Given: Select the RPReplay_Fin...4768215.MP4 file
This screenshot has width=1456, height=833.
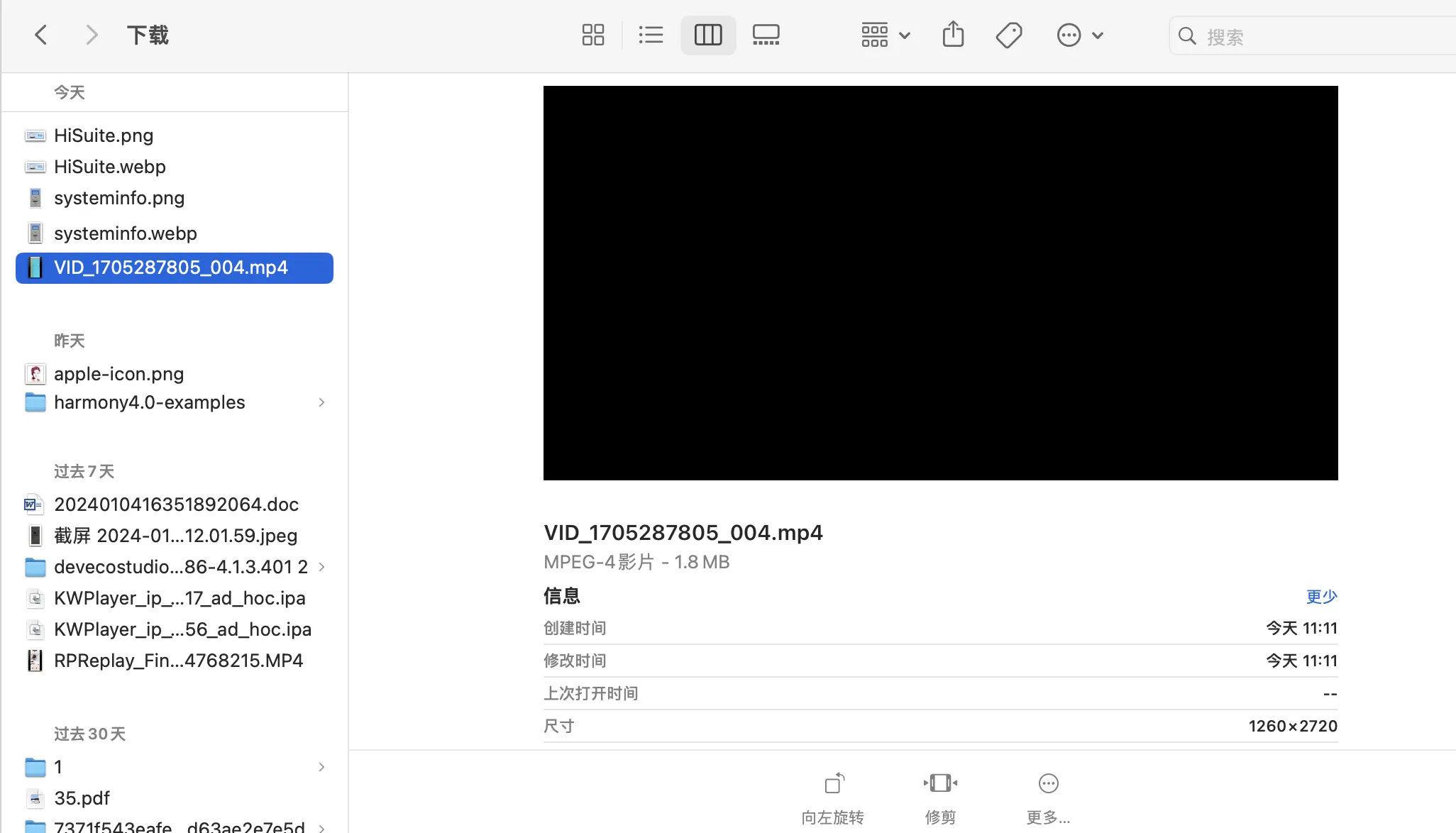Looking at the screenshot, I should click(x=178, y=661).
